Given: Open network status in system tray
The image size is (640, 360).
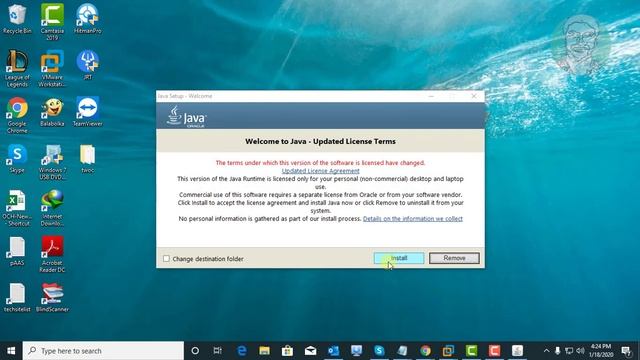Looking at the screenshot, I should point(569,351).
